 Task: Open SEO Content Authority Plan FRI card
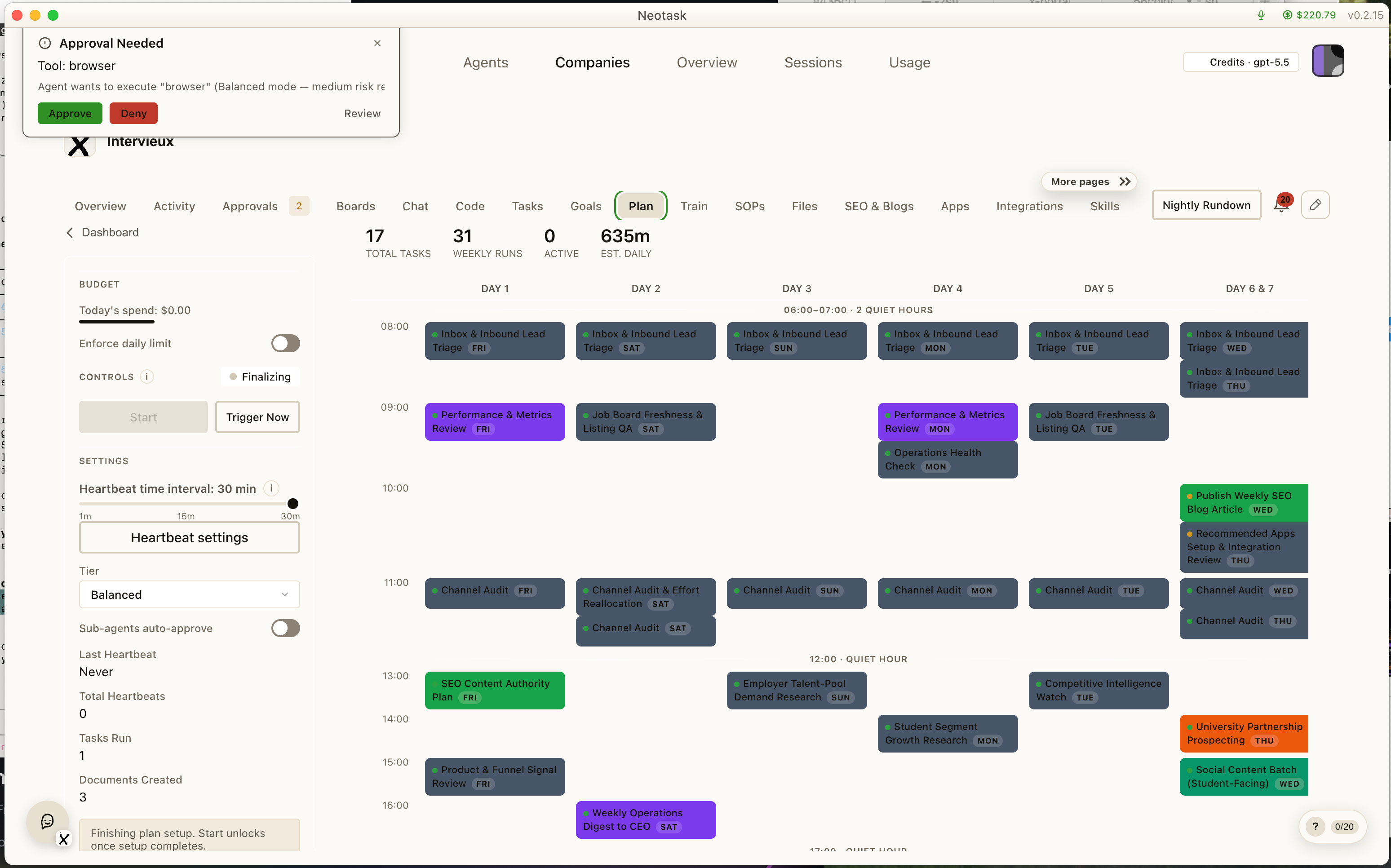click(495, 691)
